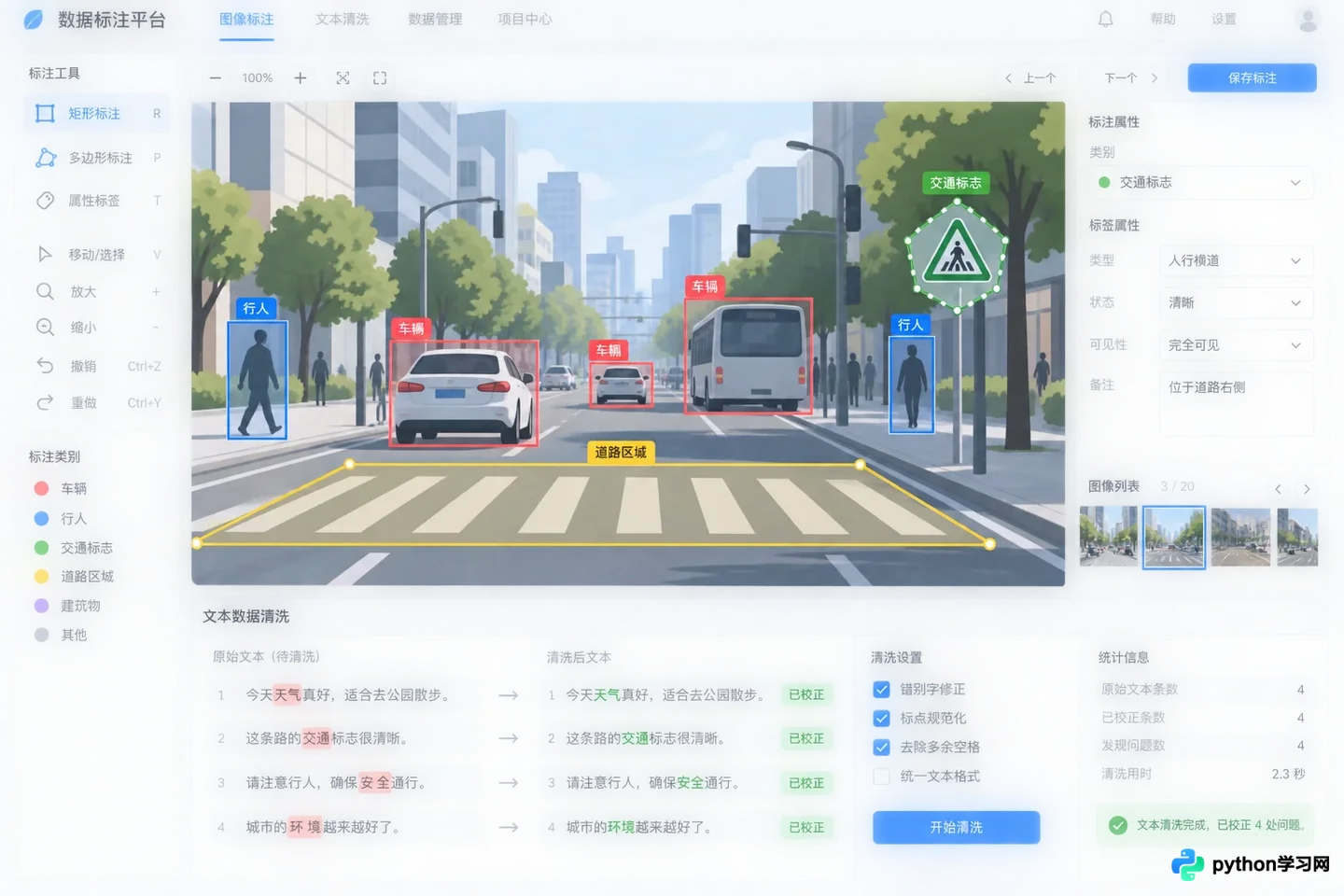Image resolution: width=1344 pixels, height=896 pixels.
Task: Fit image to view icon
Action: [x=343, y=78]
